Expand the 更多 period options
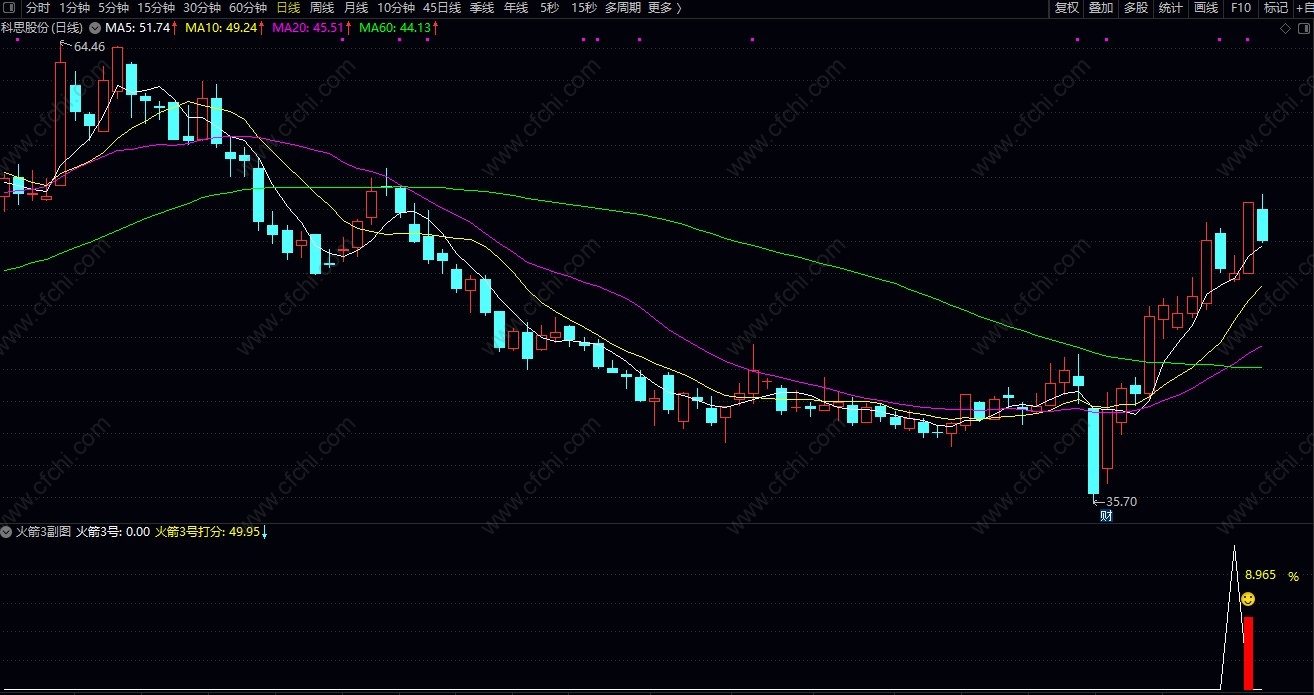 point(665,8)
